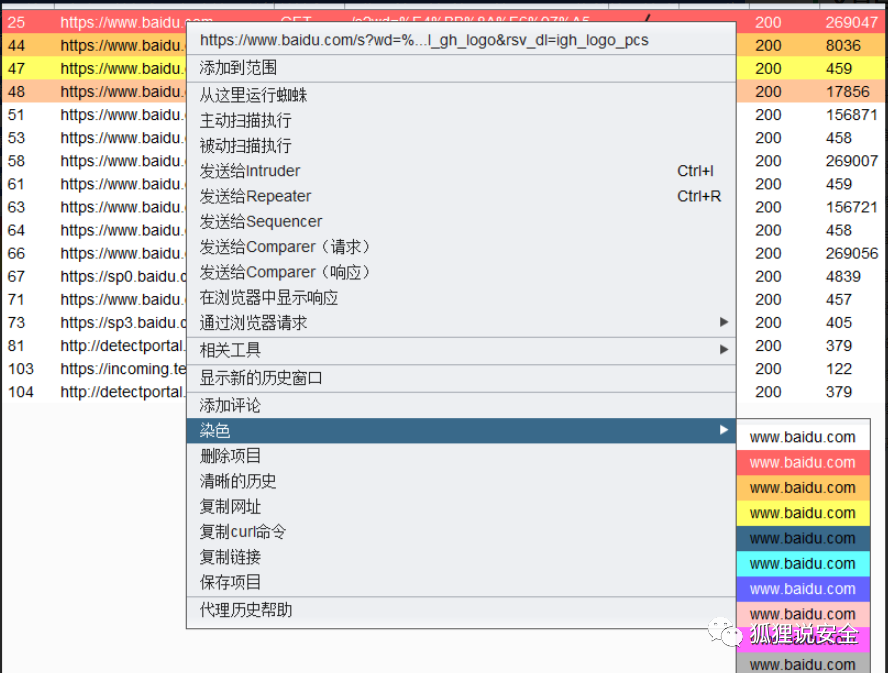Viewport: 888px width, 673px height.
Task: Run 主动扫描执行 from menu
Action: [x=461, y=120]
